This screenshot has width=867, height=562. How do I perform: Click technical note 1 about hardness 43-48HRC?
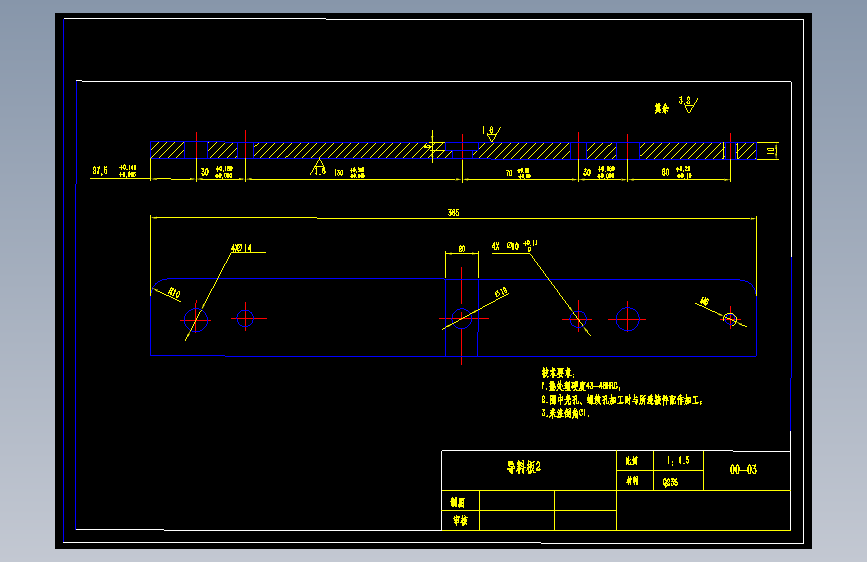[581, 386]
